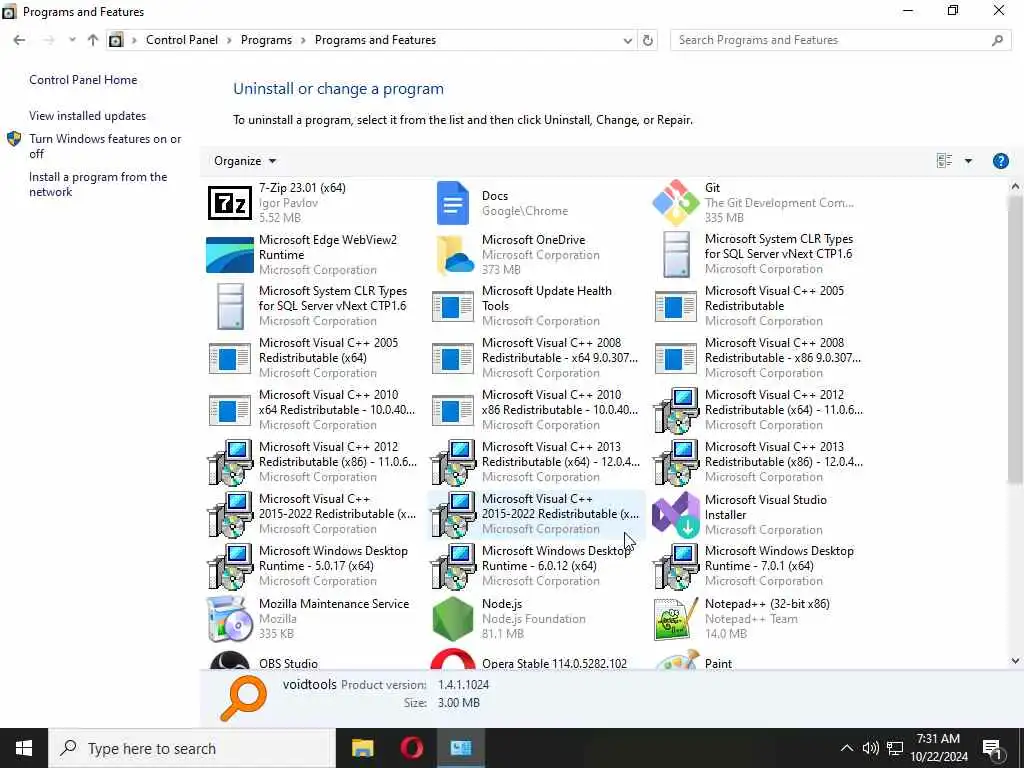Viewport: 1024px width, 768px height.
Task: Select Microsoft Windows Desktop Runtime 5.0.17 icon
Action: 229,566
